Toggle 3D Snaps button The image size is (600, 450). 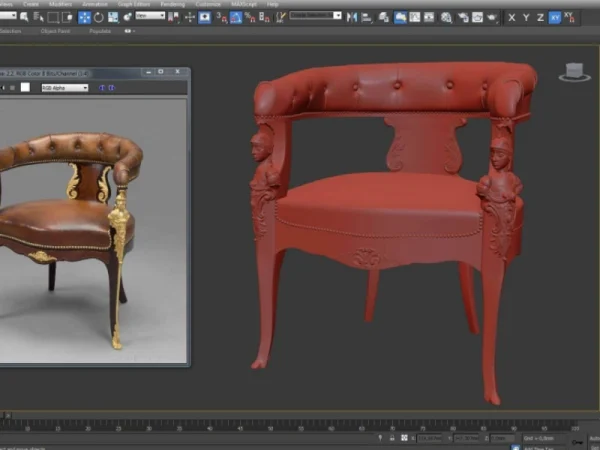pyautogui.click(x=221, y=17)
